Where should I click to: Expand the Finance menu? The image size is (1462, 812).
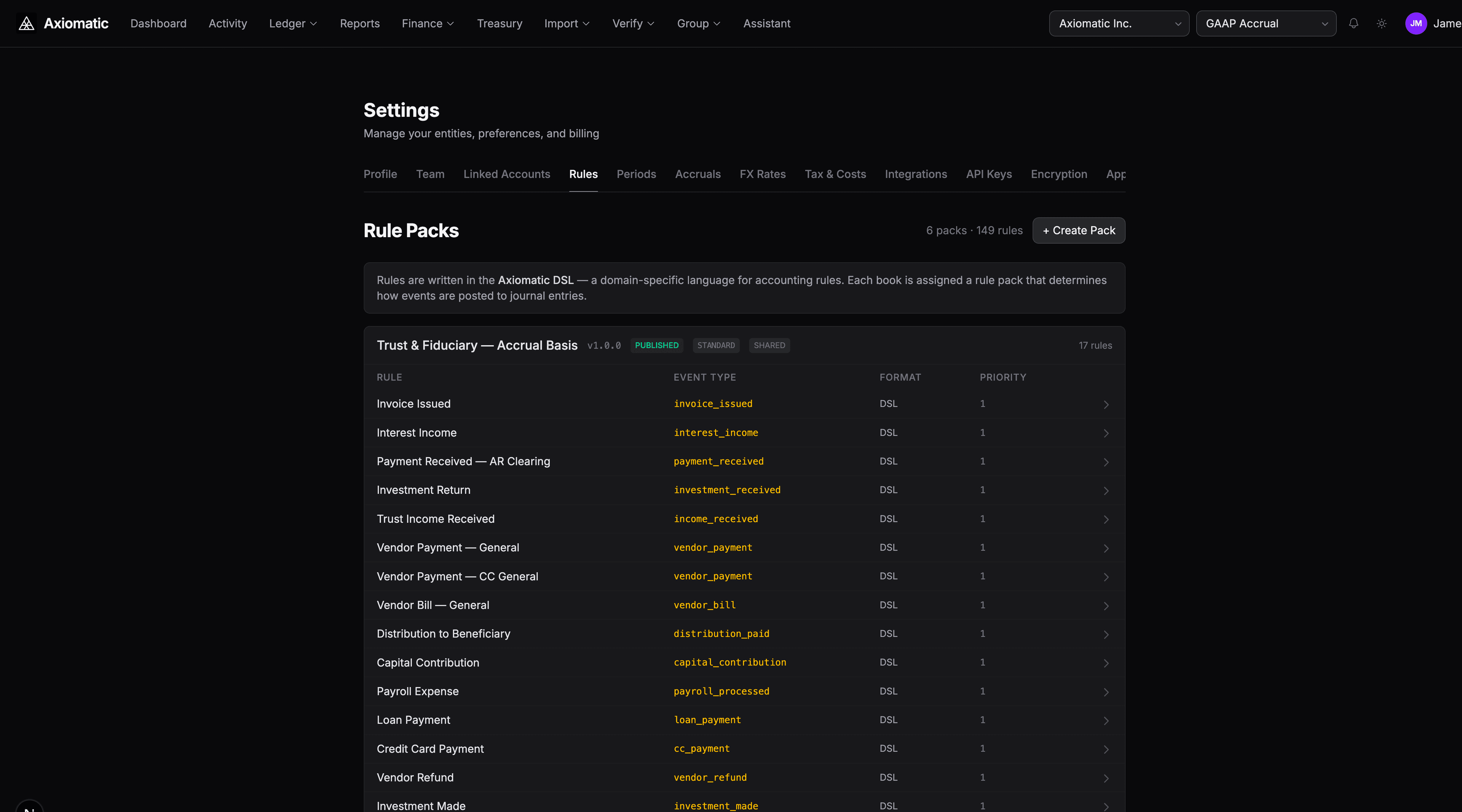point(427,23)
